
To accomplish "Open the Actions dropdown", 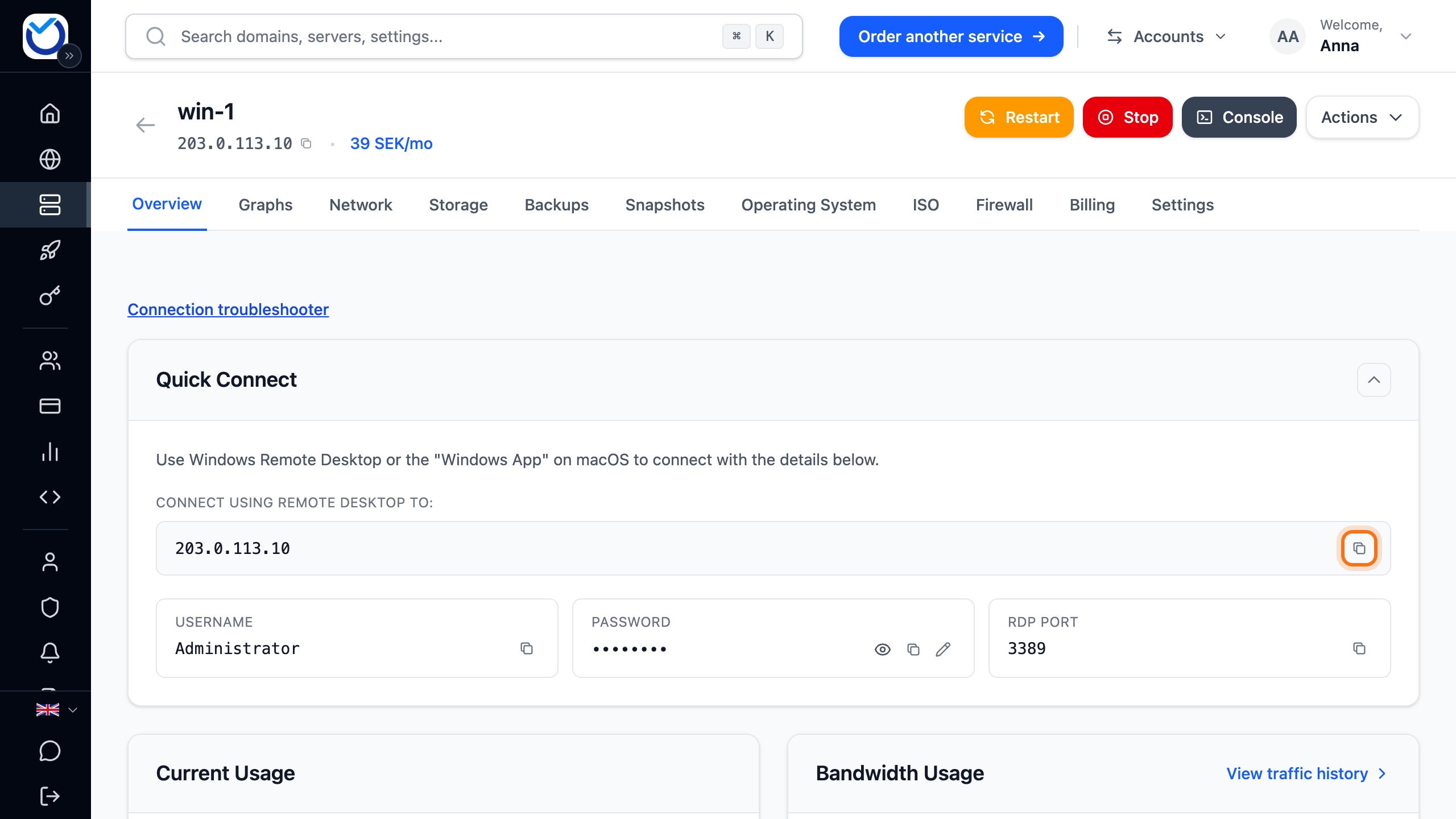I will [x=1362, y=117].
